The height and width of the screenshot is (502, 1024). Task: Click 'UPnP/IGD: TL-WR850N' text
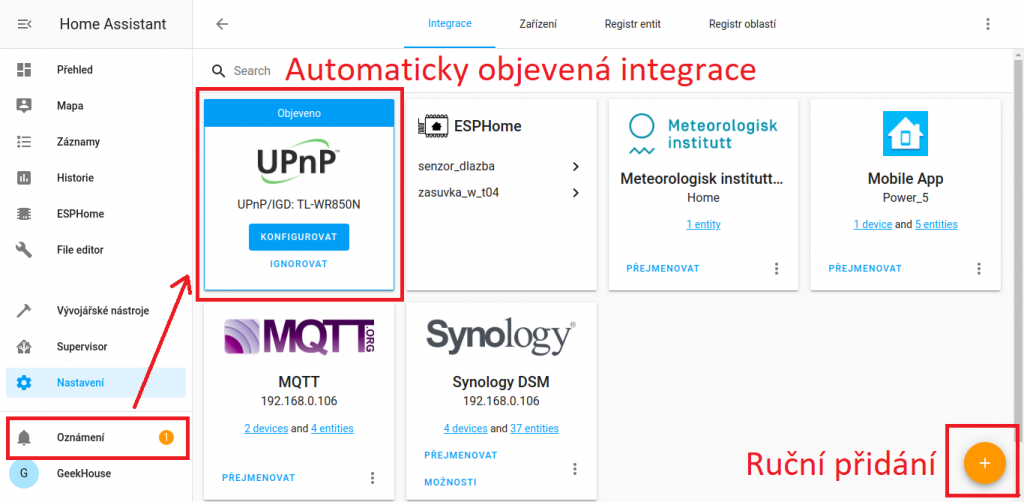tap(299, 204)
